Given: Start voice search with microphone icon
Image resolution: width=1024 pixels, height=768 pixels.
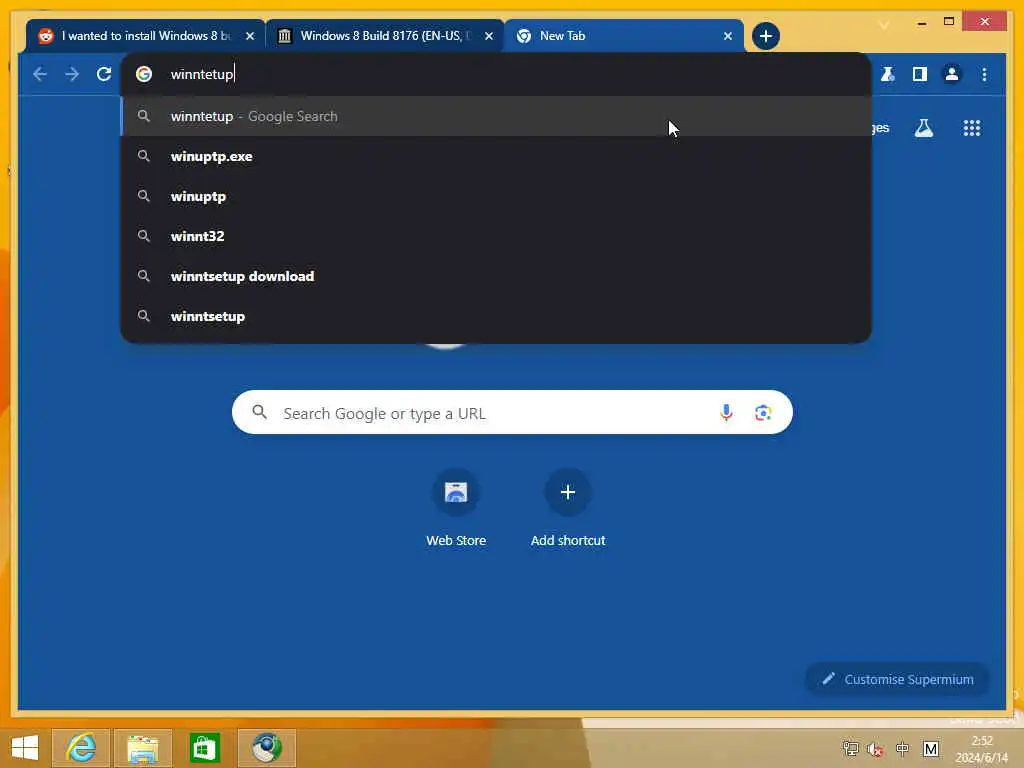Looking at the screenshot, I should coord(726,413).
